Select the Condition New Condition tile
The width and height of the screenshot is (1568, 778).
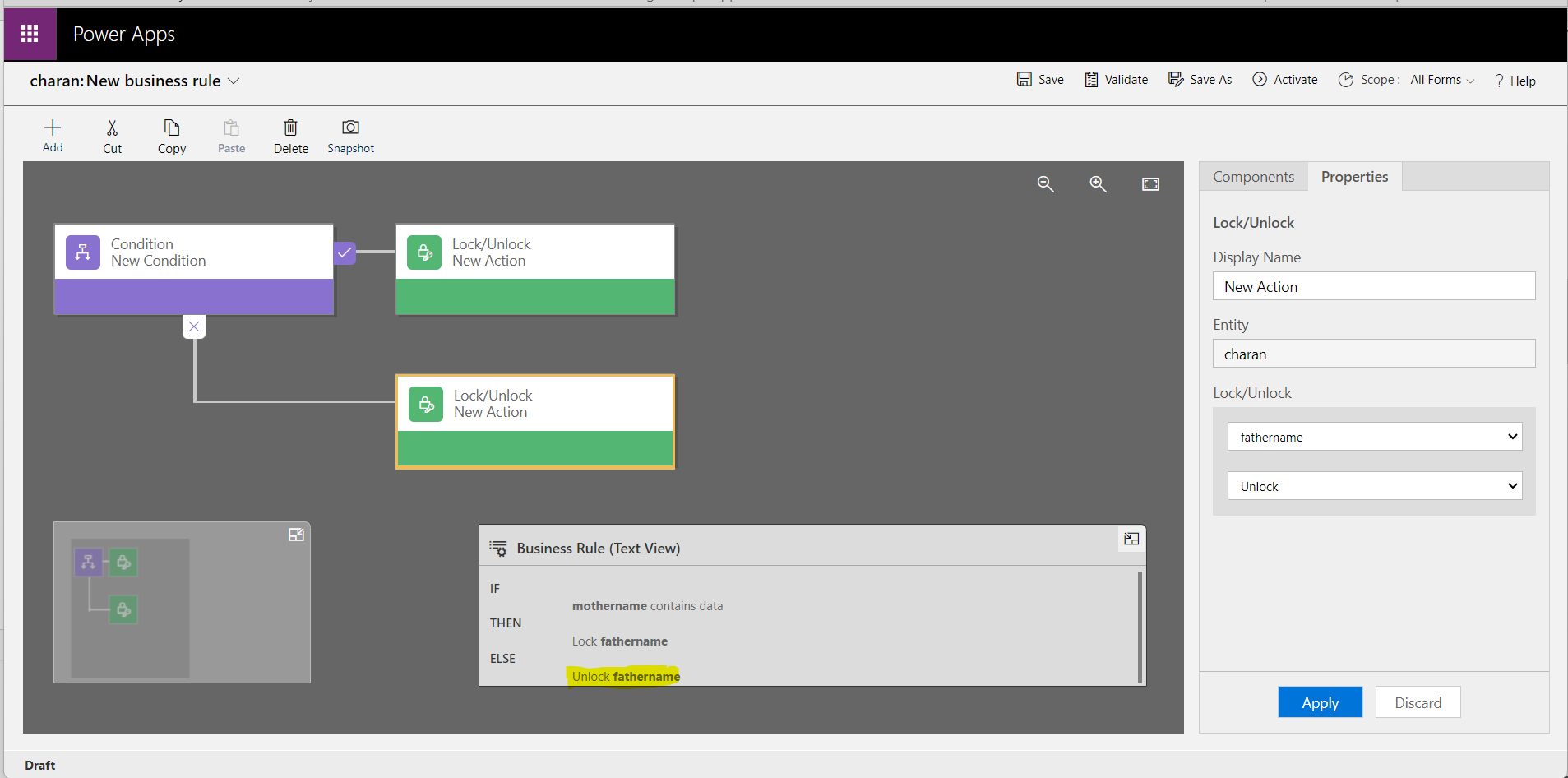[194, 270]
